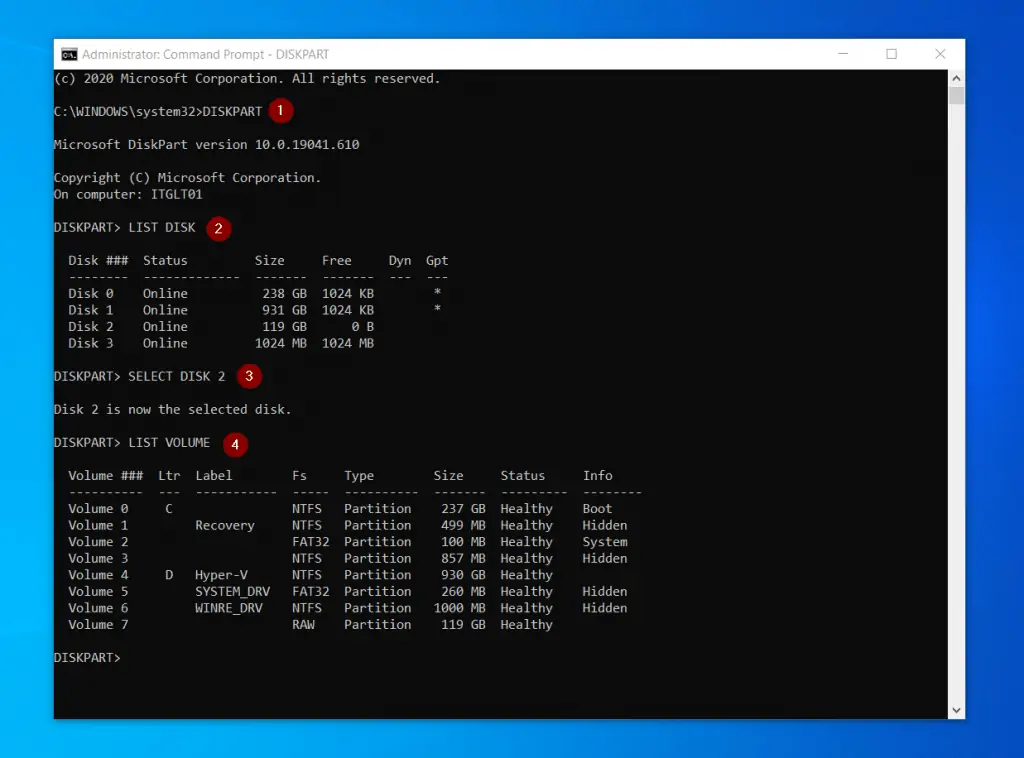Minimize the Command Prompt window
The image size is (1024, 758).
[843, 54]
